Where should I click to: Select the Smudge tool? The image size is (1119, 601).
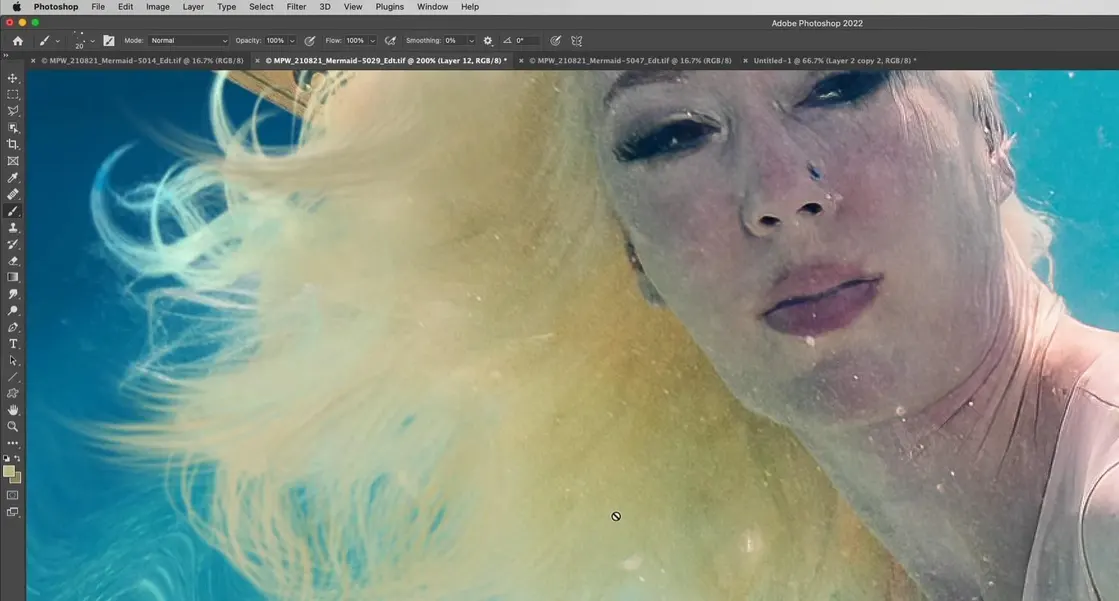click(x=13, y=294)
